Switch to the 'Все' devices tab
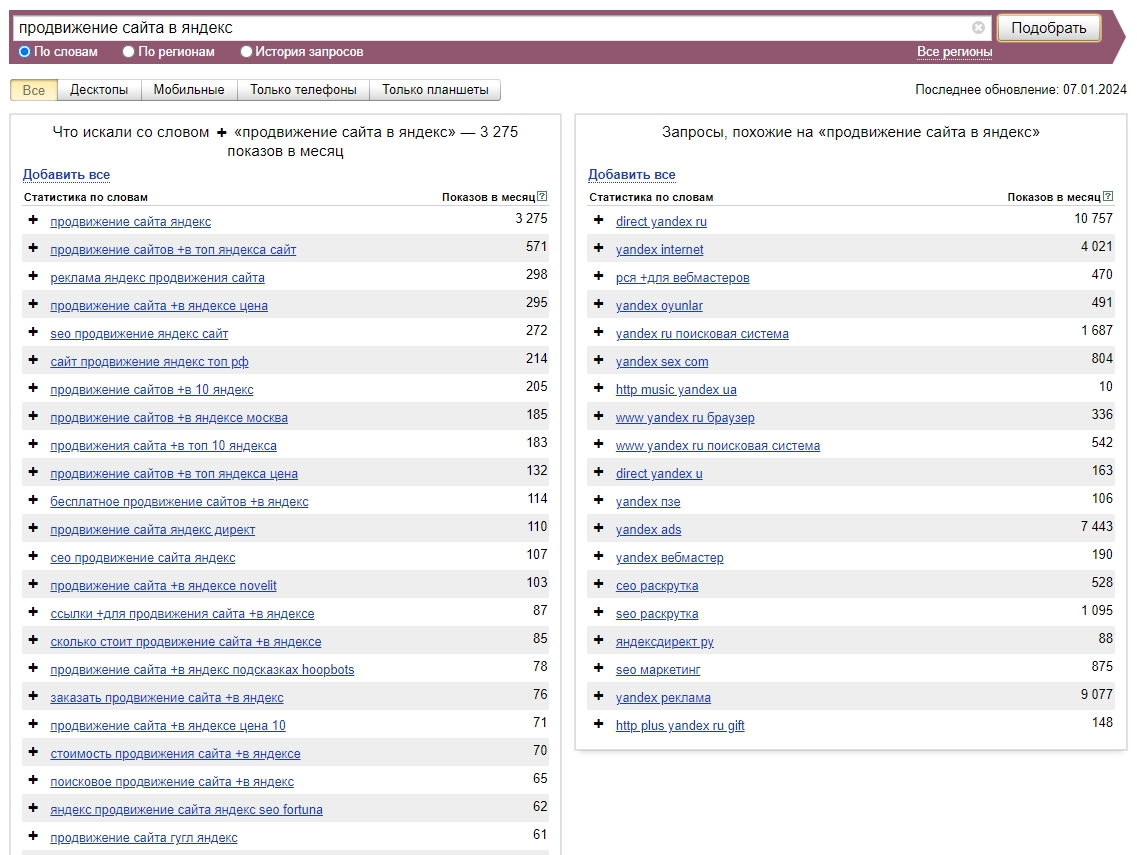This screenshot has width=1137, height=855. click(33, 90)
